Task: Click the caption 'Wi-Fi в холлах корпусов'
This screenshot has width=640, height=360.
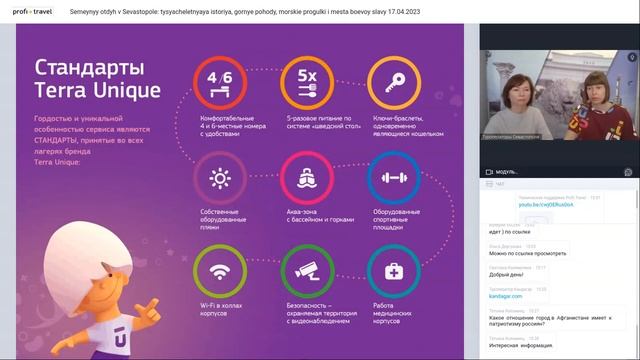Action: pyautogui.click(x=221, y=309)
